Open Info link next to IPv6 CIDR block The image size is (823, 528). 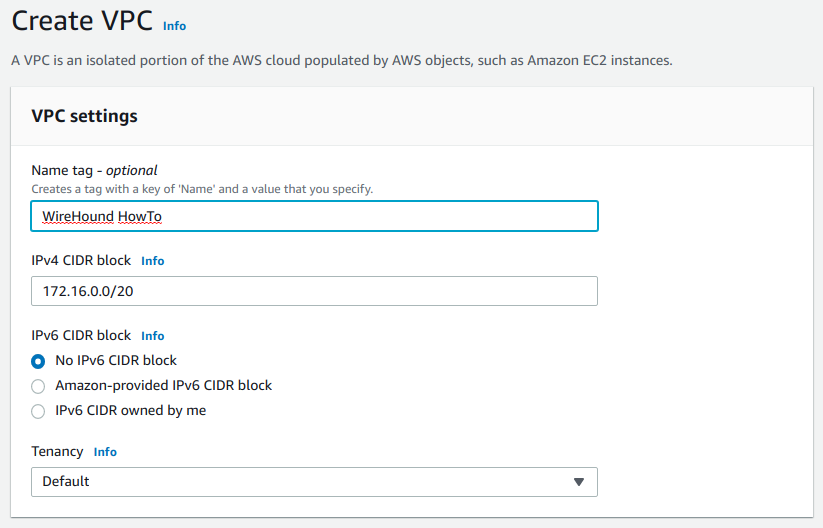(x=152, y=336)
